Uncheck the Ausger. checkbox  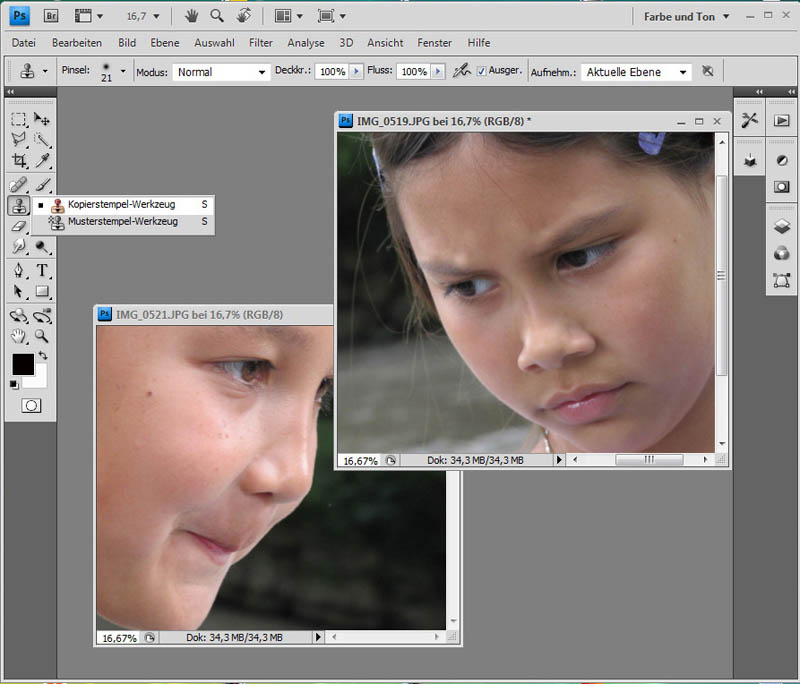point(482,72)
